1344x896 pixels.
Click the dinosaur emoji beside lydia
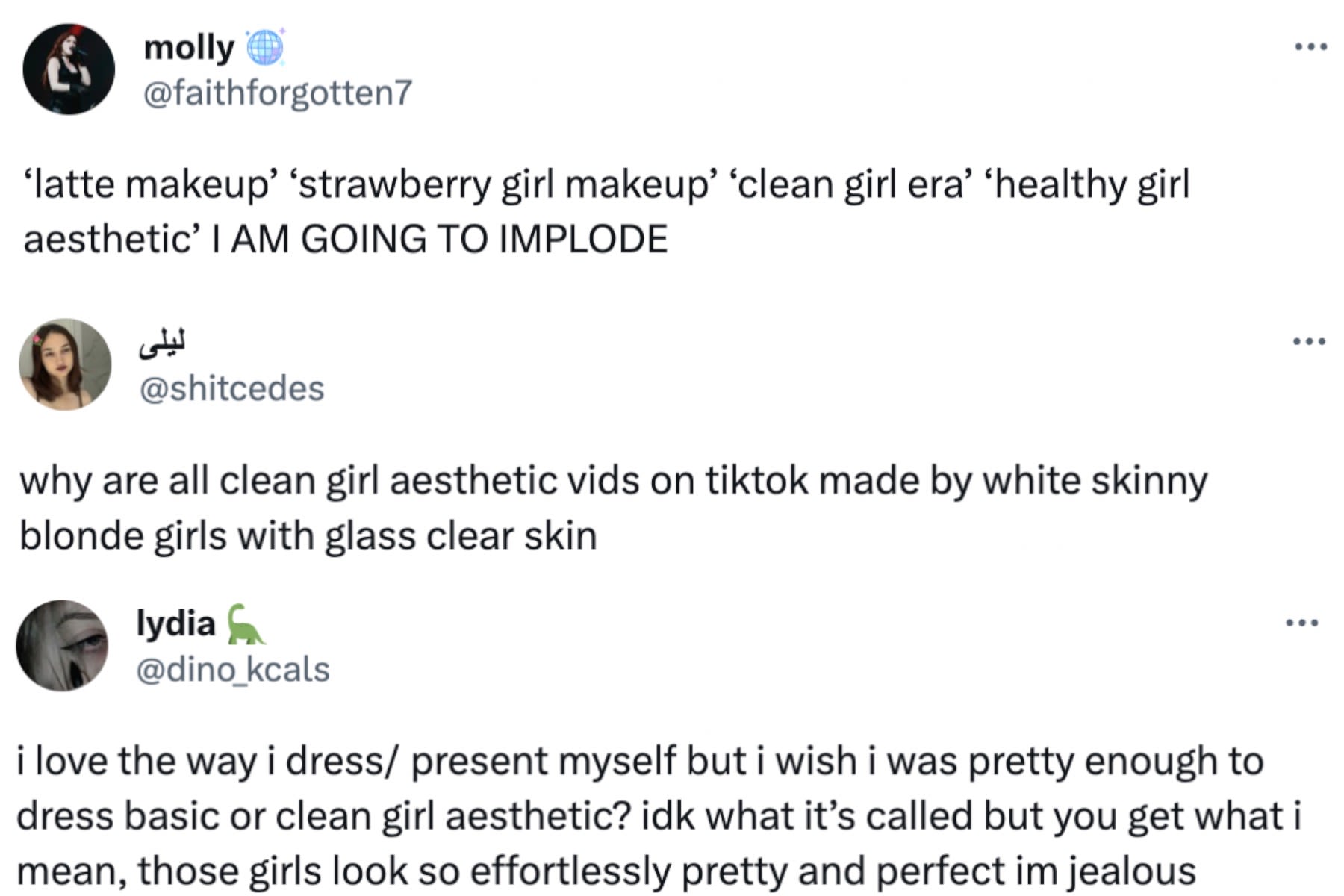(243, 624)
